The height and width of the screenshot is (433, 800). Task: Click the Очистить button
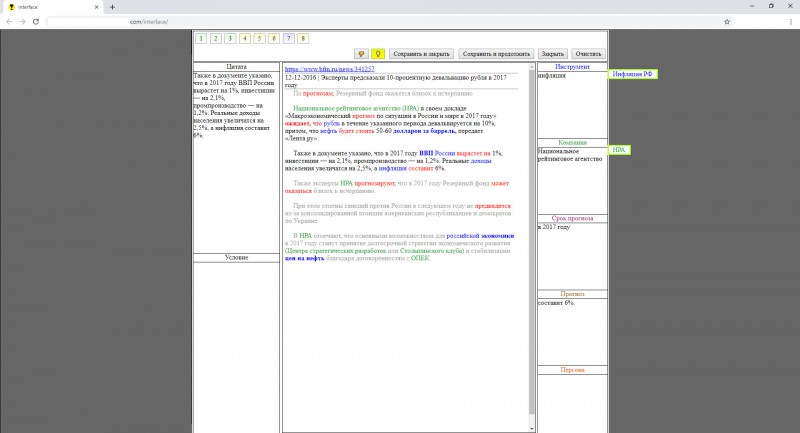pyautogui.click(x=588, y=54)
